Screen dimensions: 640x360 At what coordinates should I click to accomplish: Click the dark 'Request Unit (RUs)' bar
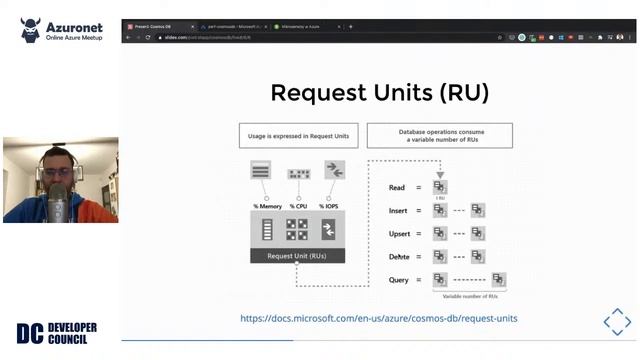point(298,256)
